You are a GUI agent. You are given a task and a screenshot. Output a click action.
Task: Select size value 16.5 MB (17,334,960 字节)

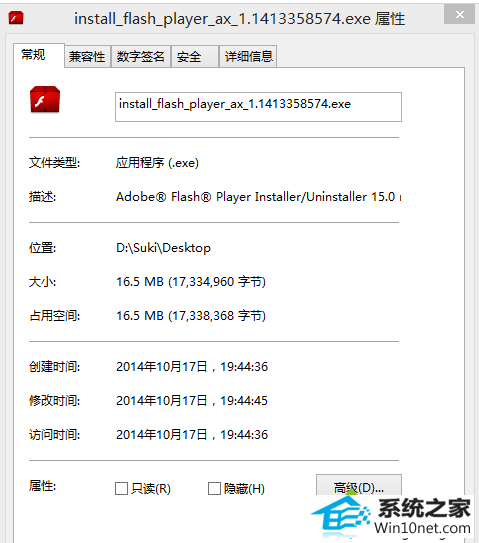click(x=191, y=282)
